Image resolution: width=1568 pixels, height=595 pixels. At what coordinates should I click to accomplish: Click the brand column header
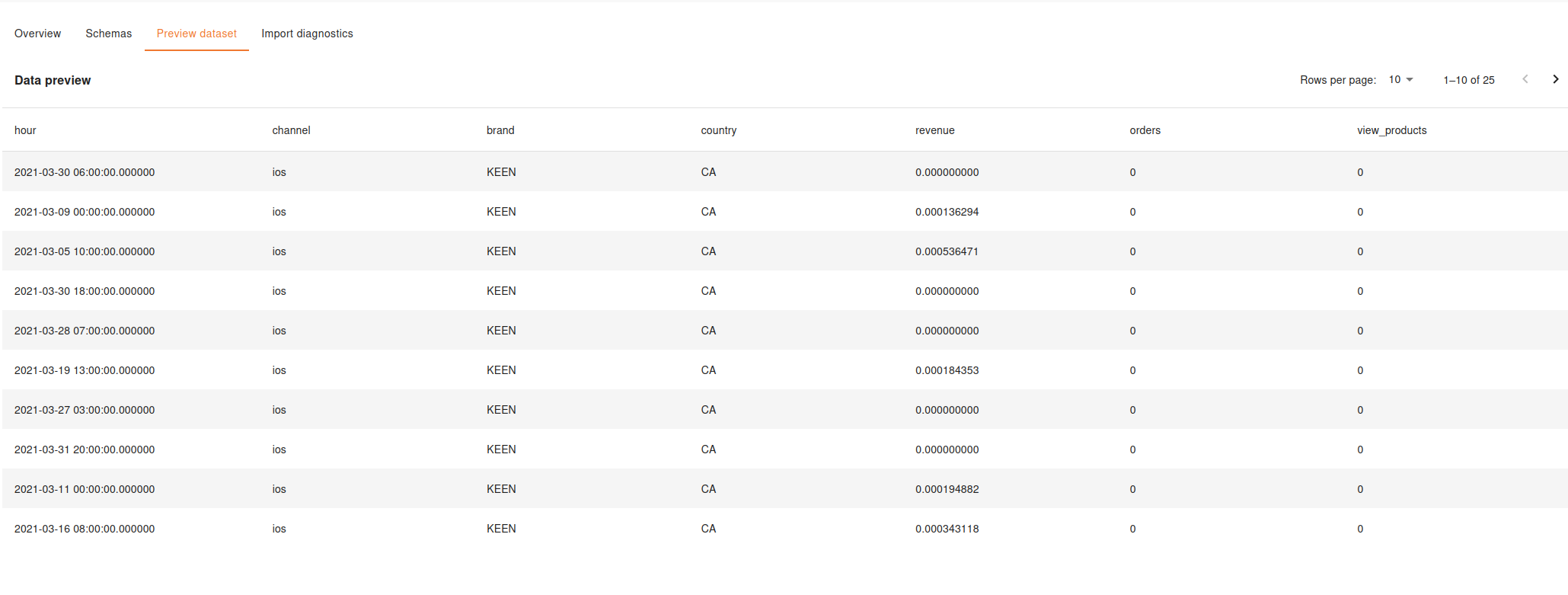pyautogui.click(x=500, y=130)
